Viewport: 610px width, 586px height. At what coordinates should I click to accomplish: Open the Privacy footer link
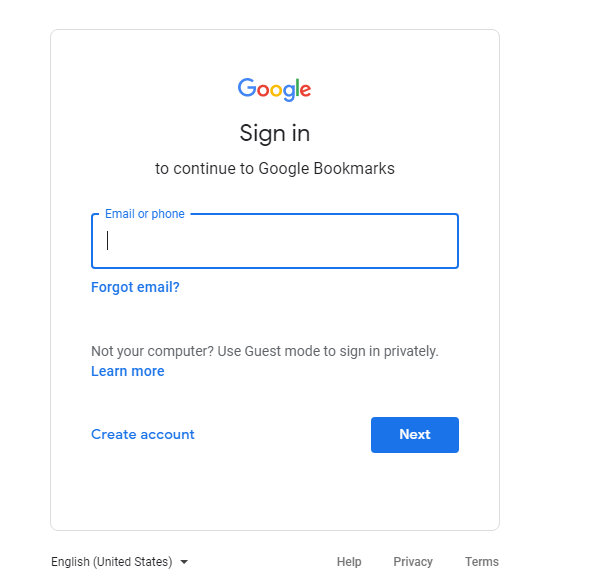pyautogui.click(x=413, y=562)
